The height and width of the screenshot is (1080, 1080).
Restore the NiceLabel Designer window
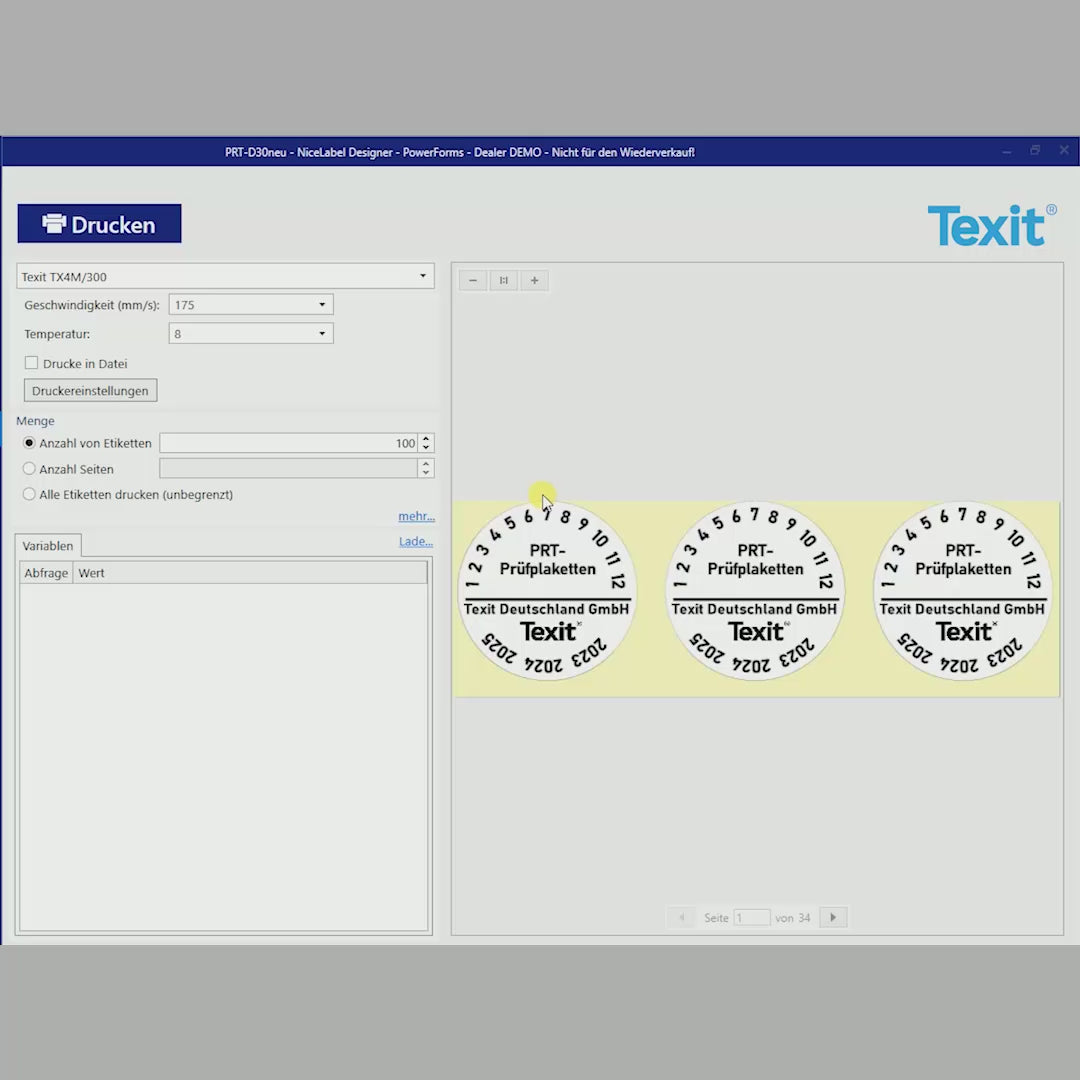1035,150
